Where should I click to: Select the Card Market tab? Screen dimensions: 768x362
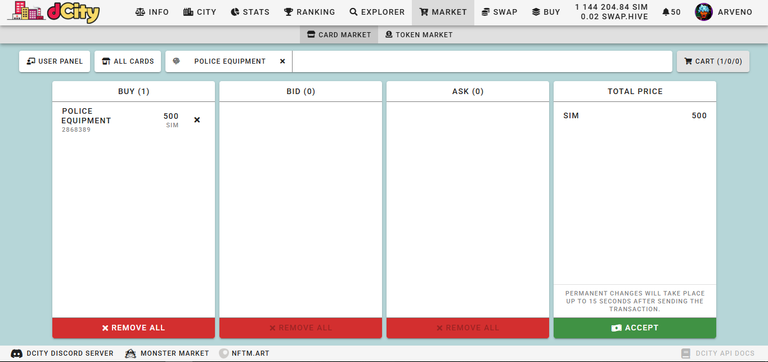[339, 35]
